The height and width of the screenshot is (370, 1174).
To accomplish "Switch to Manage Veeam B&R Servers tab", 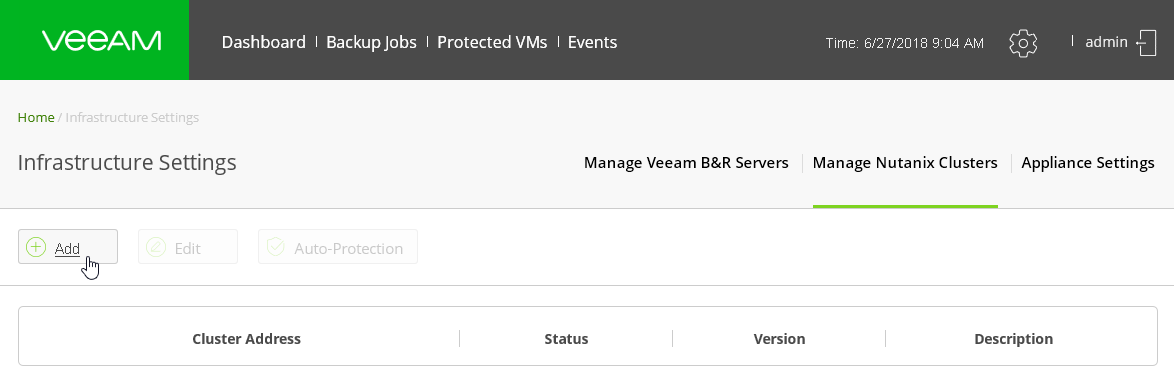I will coord(686,163).
